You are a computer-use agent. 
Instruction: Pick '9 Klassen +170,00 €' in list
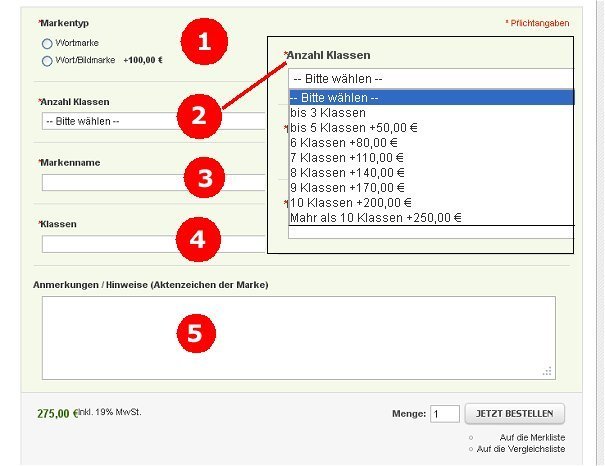point(347,187)
